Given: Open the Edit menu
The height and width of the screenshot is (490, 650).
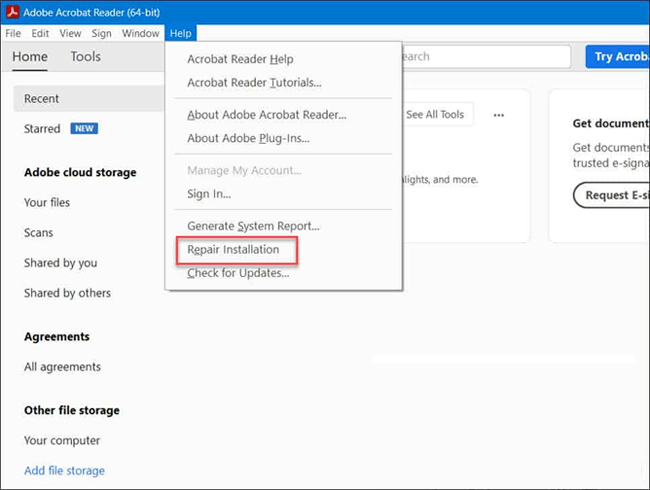Looking at the screenshot, I should pyautogui.click(x=40, y=33).
